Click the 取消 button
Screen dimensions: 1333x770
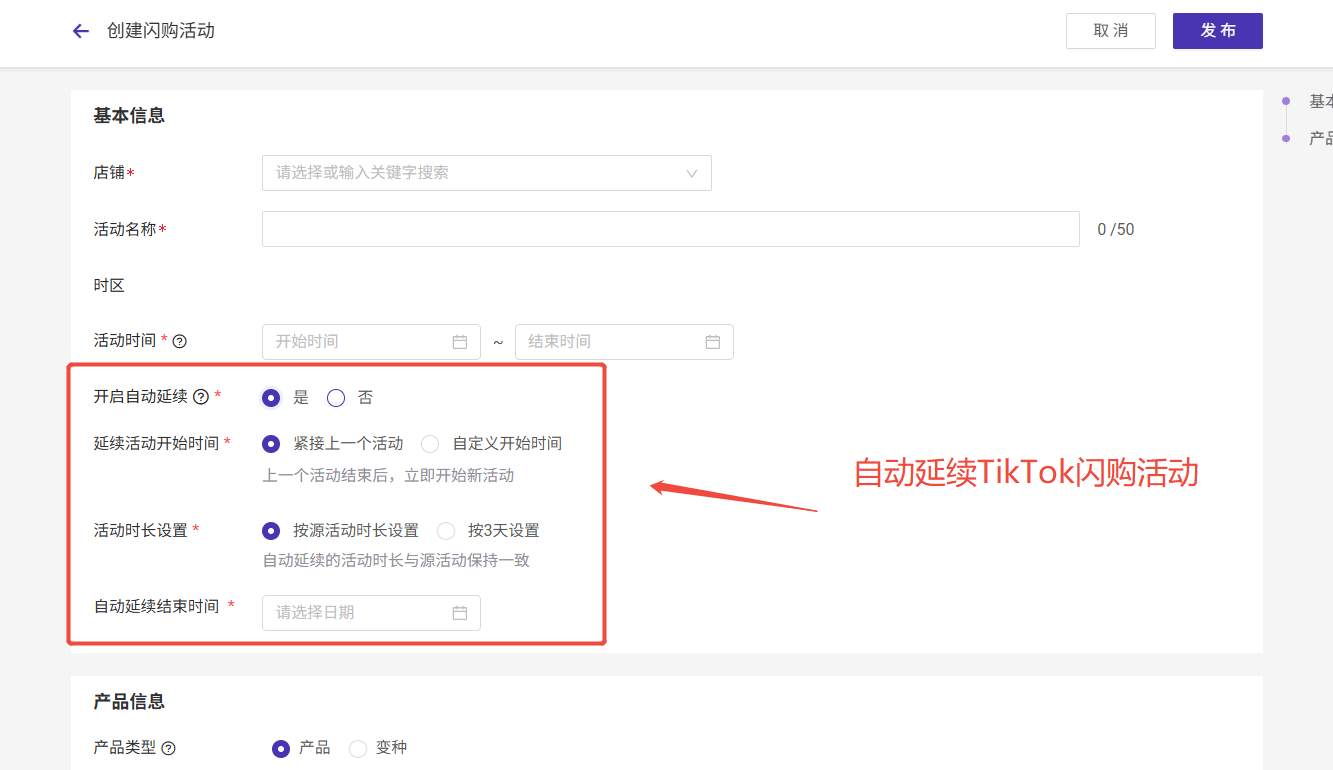tap(1110, 31)
